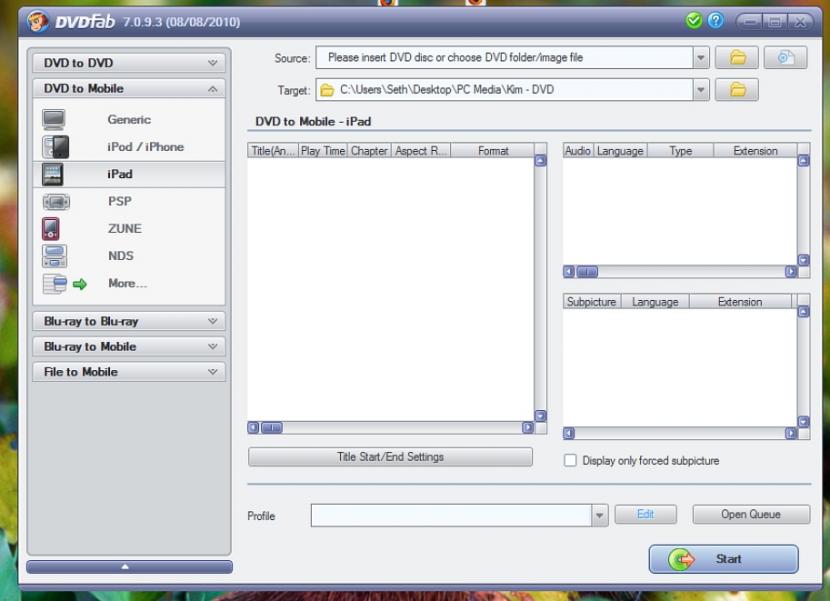This screenshot has width=830, height=601.
Task: Click inside the Source path field
Action: [504, 57]
